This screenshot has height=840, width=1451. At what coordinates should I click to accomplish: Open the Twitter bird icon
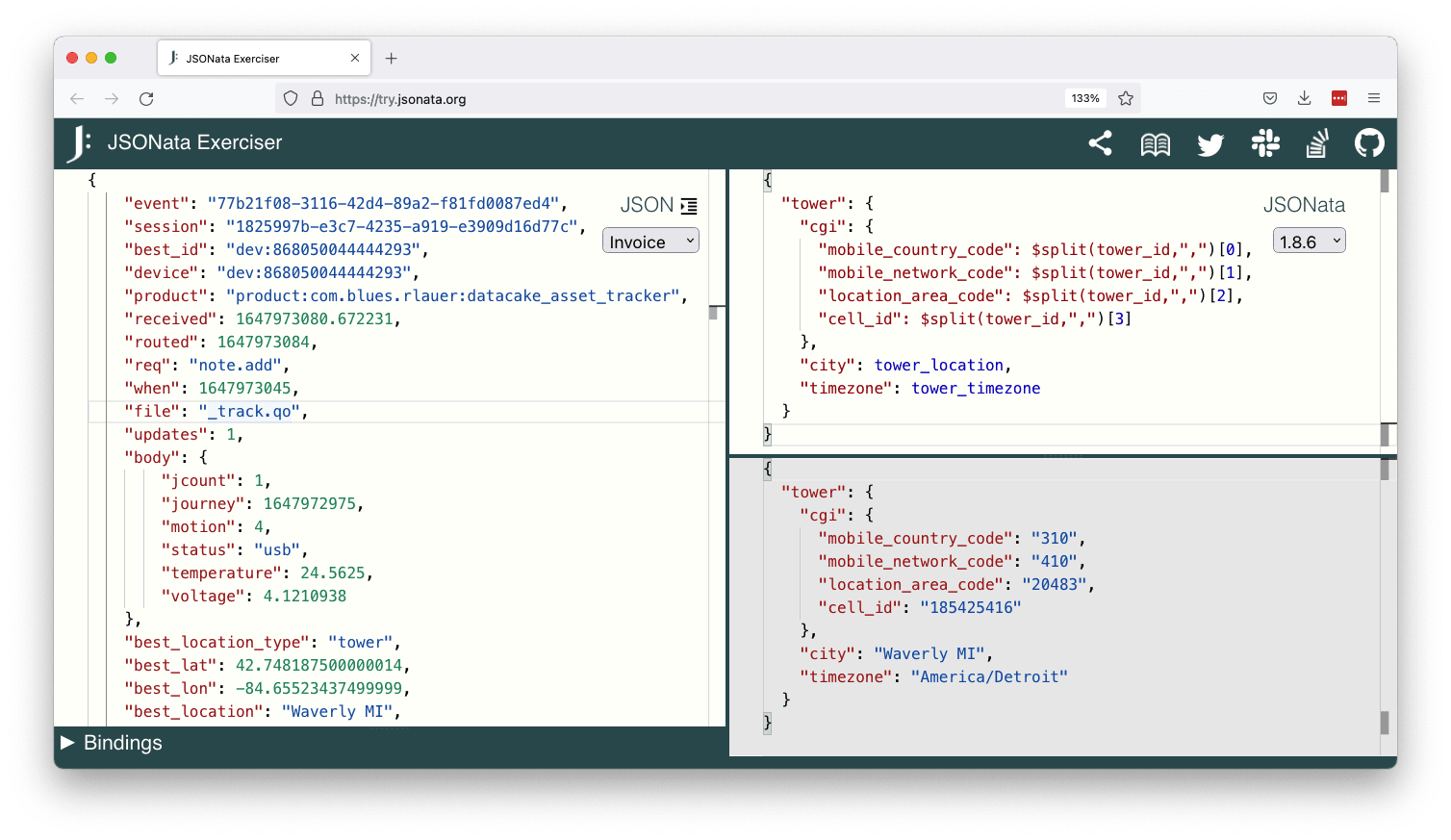(1209, 144)
